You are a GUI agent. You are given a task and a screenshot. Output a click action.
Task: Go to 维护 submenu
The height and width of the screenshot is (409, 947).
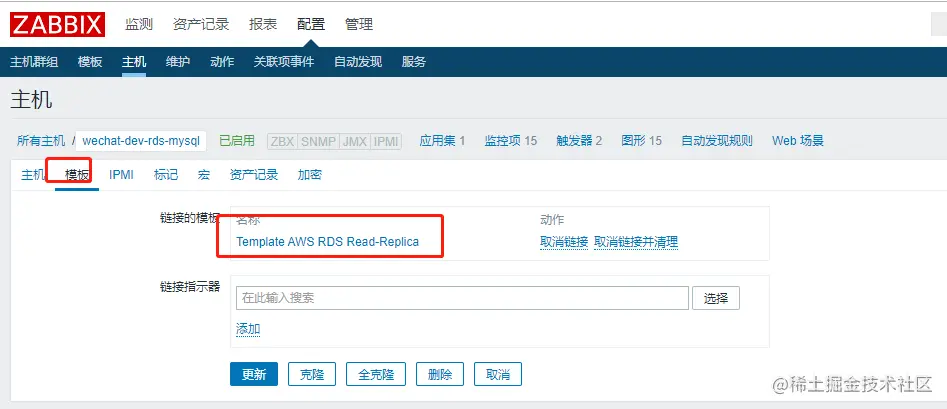178,62
